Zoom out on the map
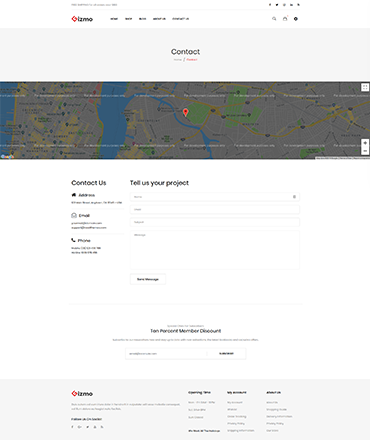The width and height of the screenshot is (370, 440). (365, 151)
